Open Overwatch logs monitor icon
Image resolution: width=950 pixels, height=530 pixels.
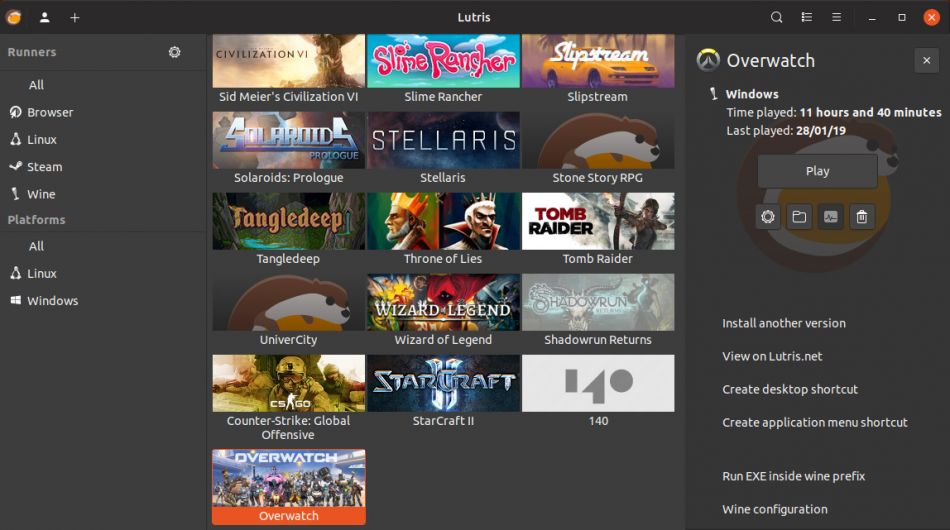[x=831, y=217]
